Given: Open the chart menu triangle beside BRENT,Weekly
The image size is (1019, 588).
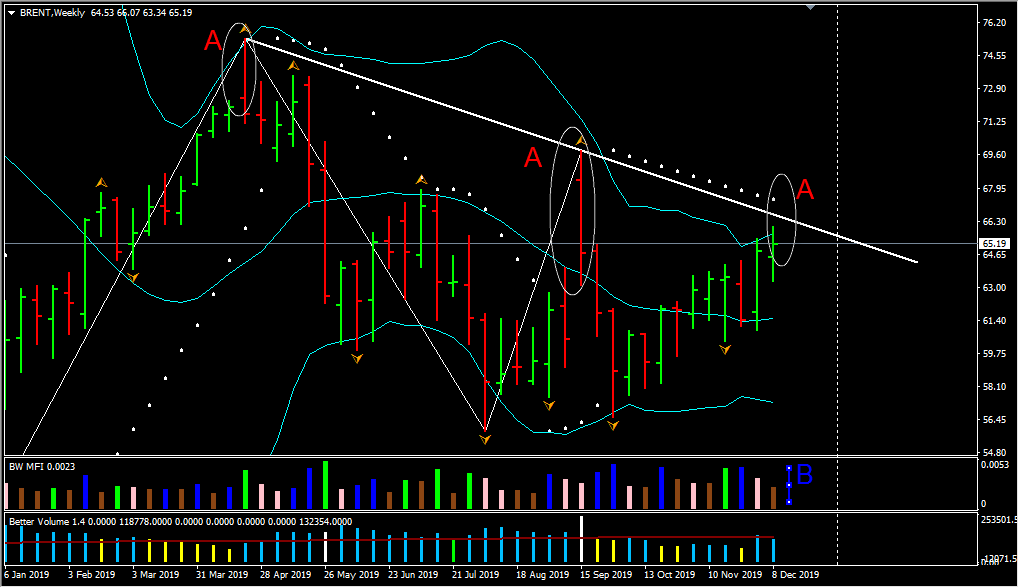Looking at the screenshot, I should click(11, 12).
